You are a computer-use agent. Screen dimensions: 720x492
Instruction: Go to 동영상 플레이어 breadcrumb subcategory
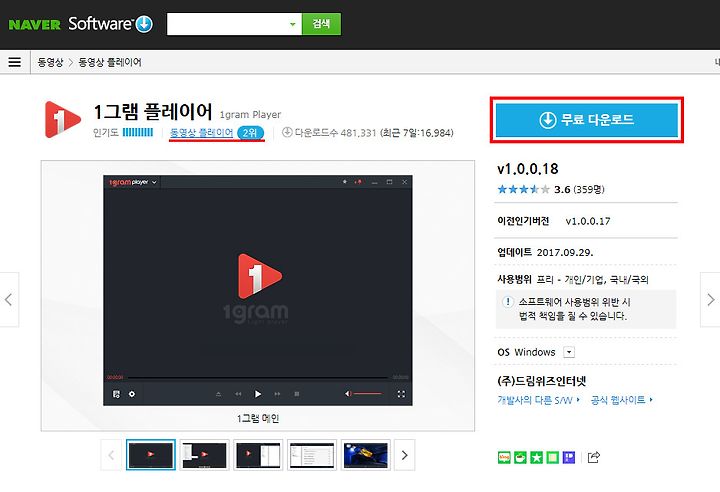[110, 62]
